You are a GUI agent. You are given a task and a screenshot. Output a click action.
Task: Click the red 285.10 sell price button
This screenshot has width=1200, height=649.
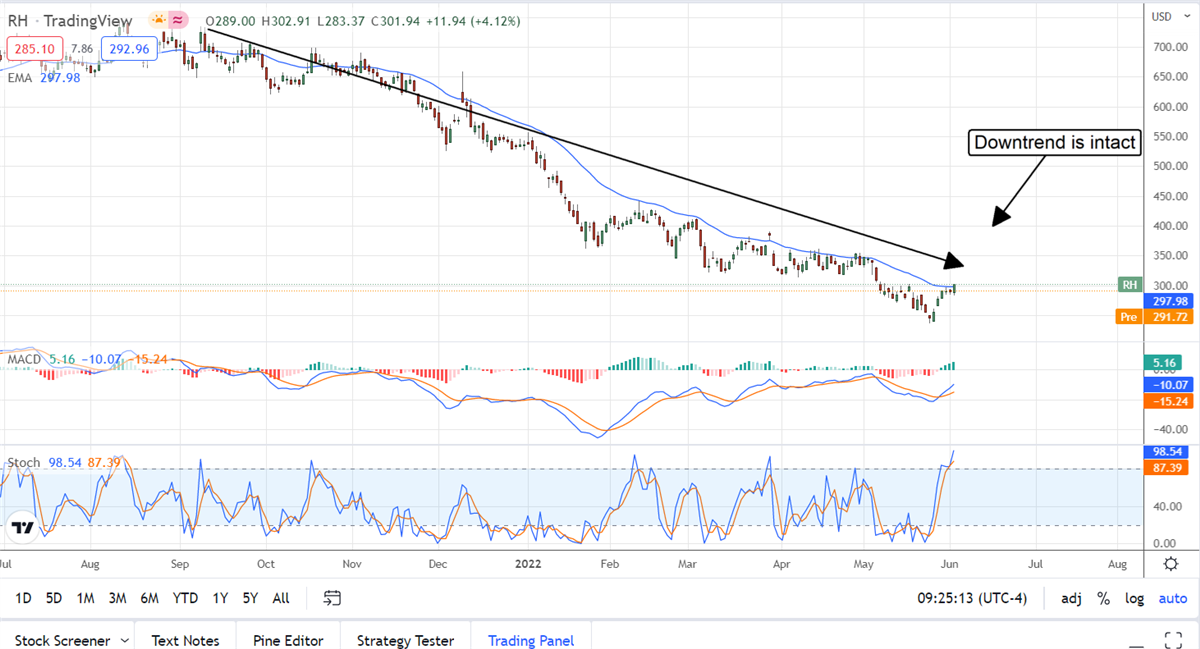coord(34,48)
